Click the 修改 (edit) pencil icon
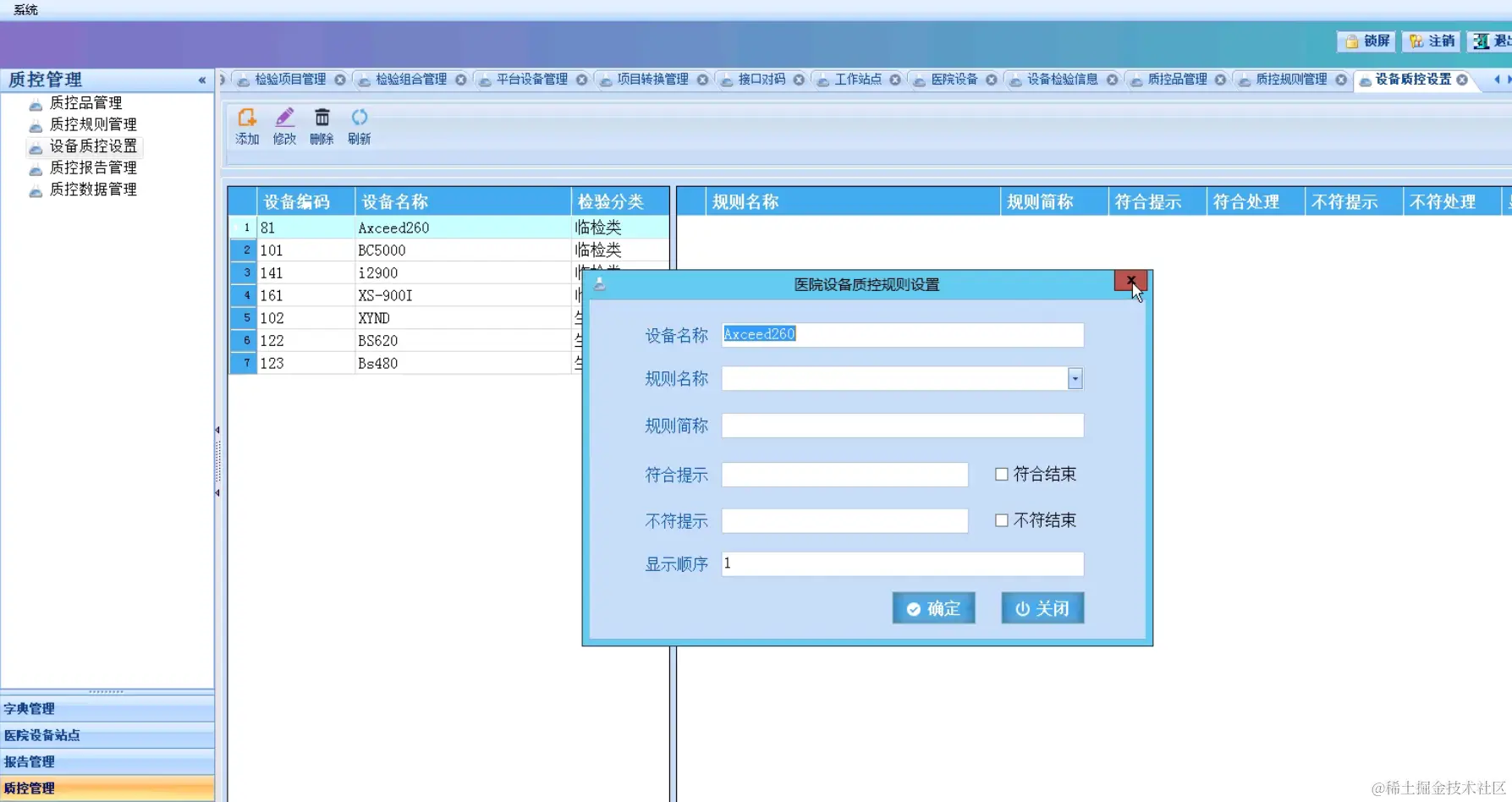The height and width of the screenshot is (802, 1512). 284,126
